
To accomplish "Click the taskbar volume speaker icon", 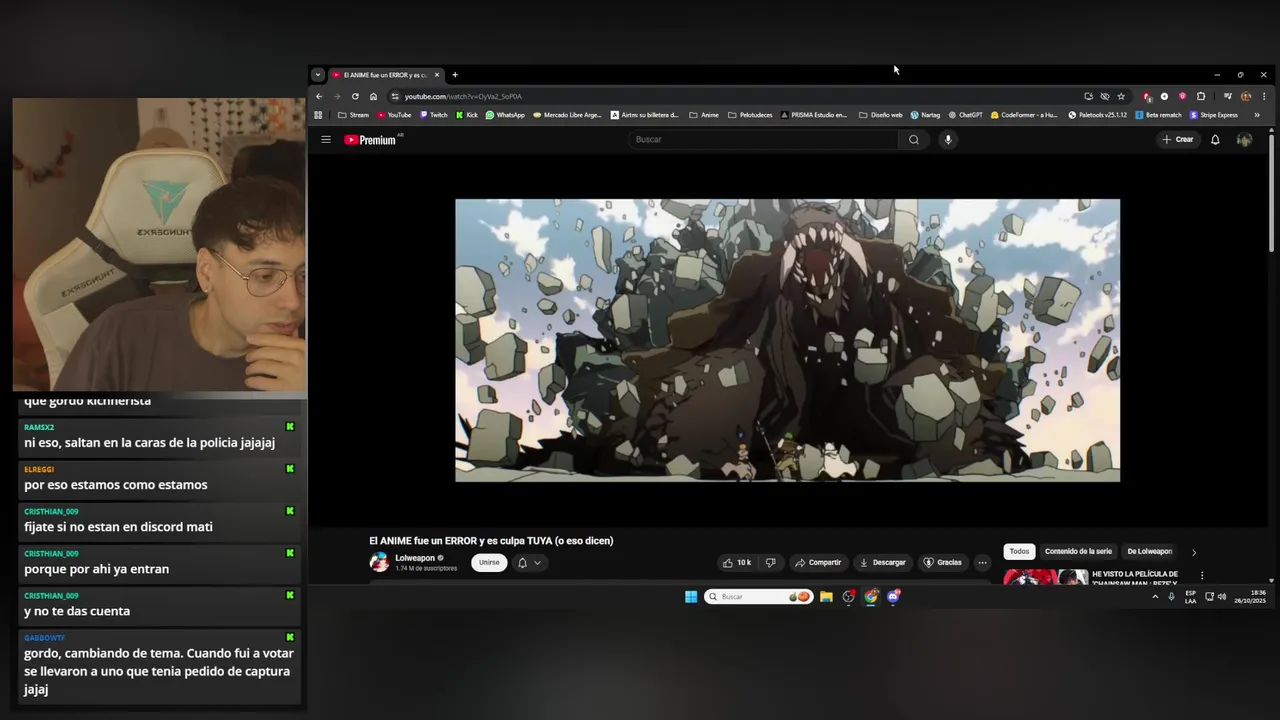I will [x=1222, y=597].
